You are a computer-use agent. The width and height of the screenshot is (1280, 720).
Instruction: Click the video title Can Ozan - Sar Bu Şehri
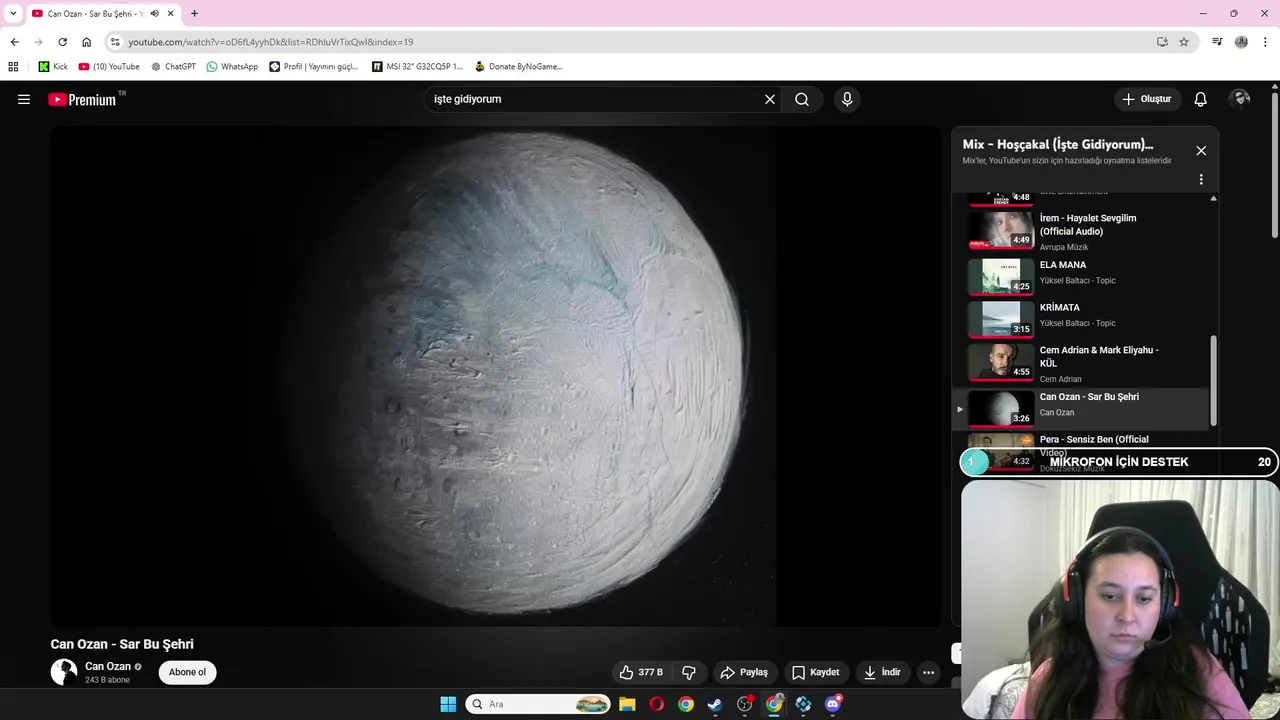(x=122, y=644)
